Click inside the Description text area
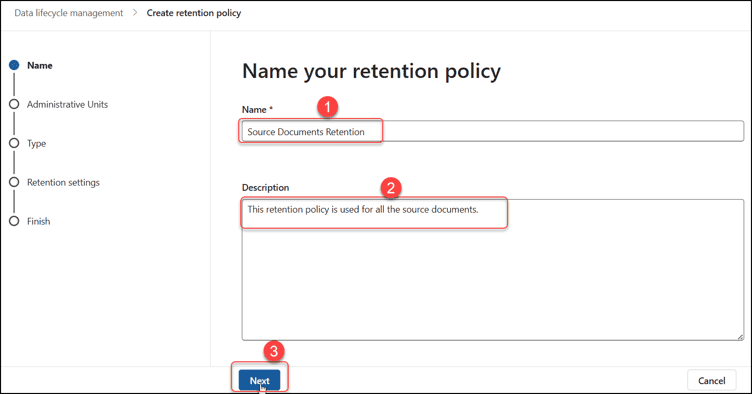This screenshot has width=752, height=394. pyautogui.click(x=493, y=270)
